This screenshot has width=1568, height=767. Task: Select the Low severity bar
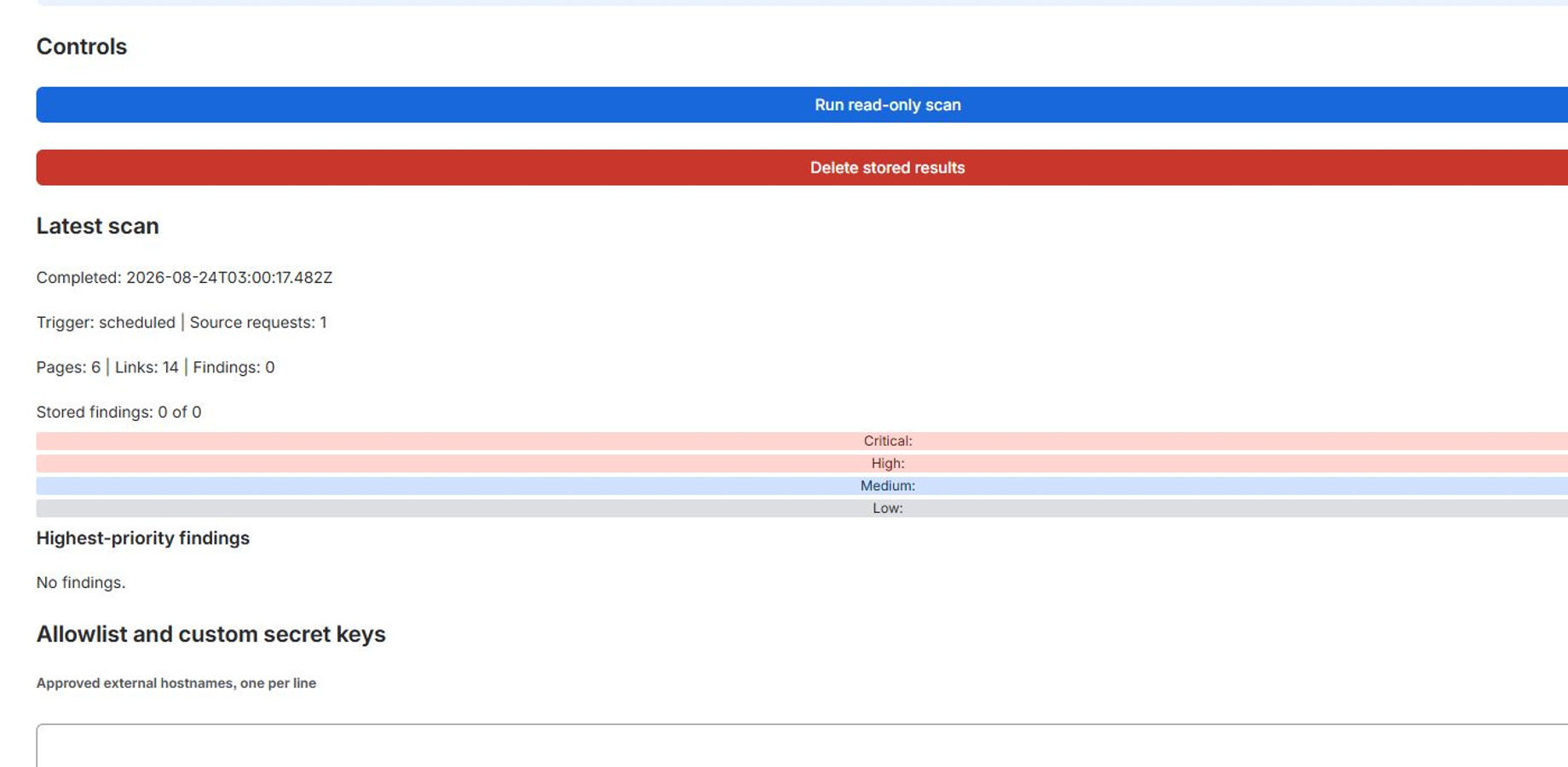802,508
